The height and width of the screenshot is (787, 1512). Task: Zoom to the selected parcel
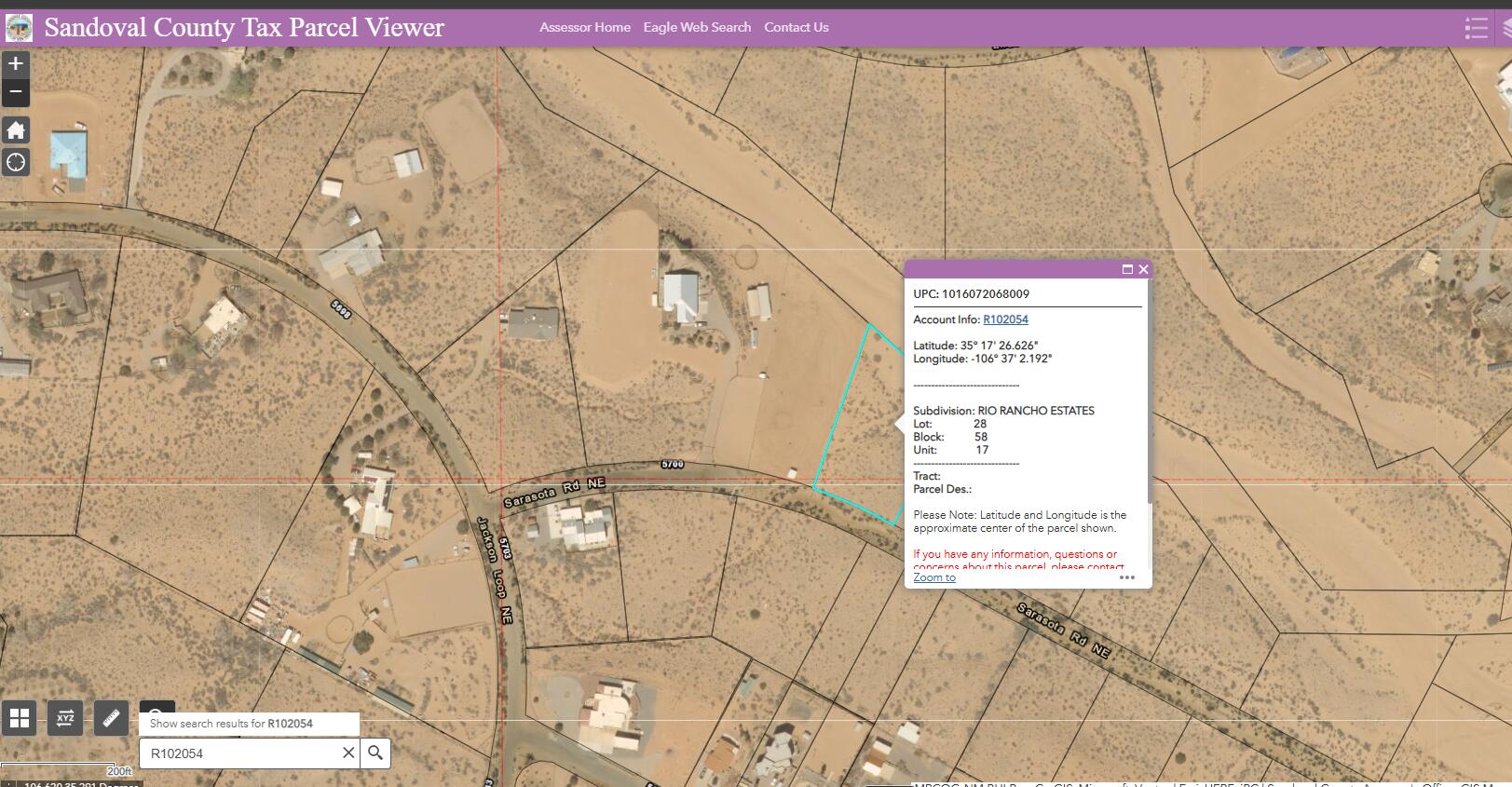[934, 577]
